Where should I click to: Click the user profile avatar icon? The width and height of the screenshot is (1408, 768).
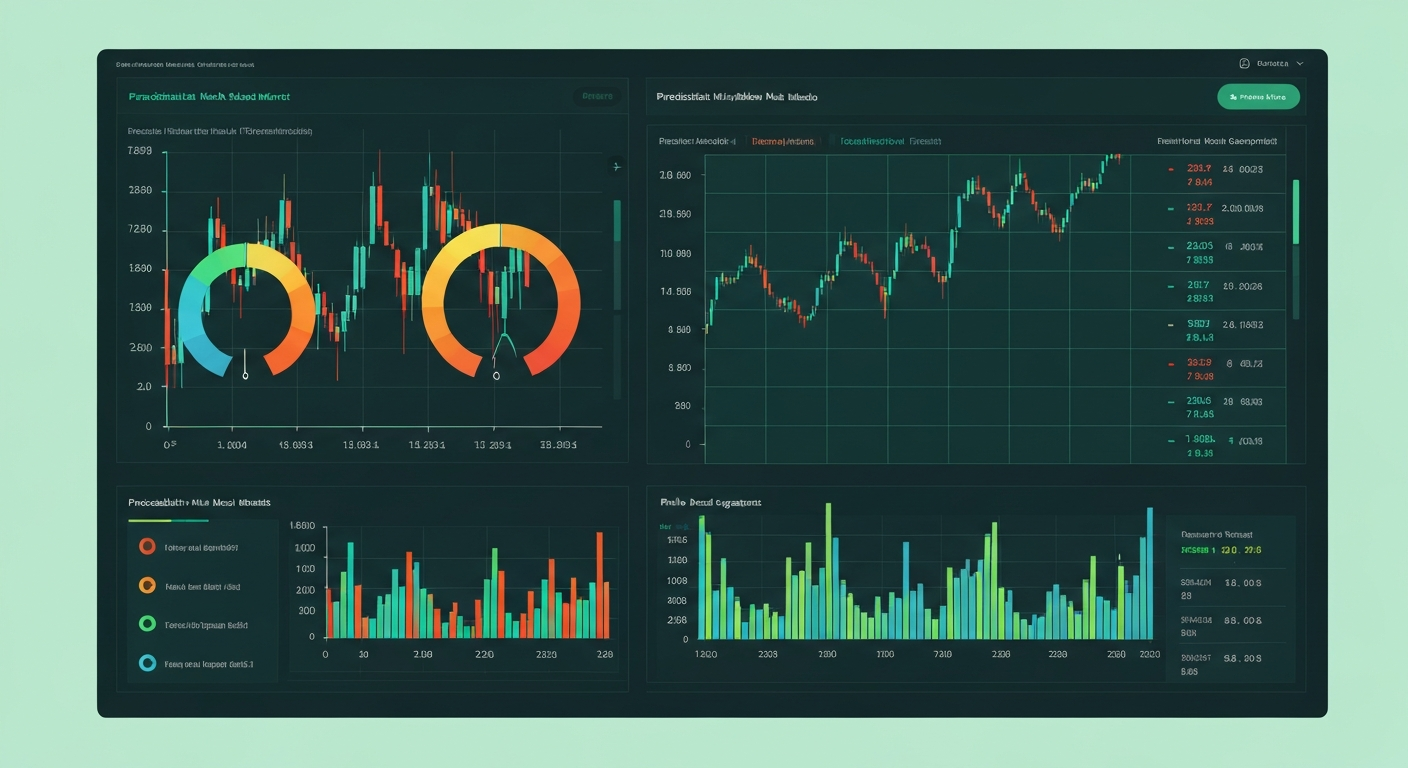1244,63
